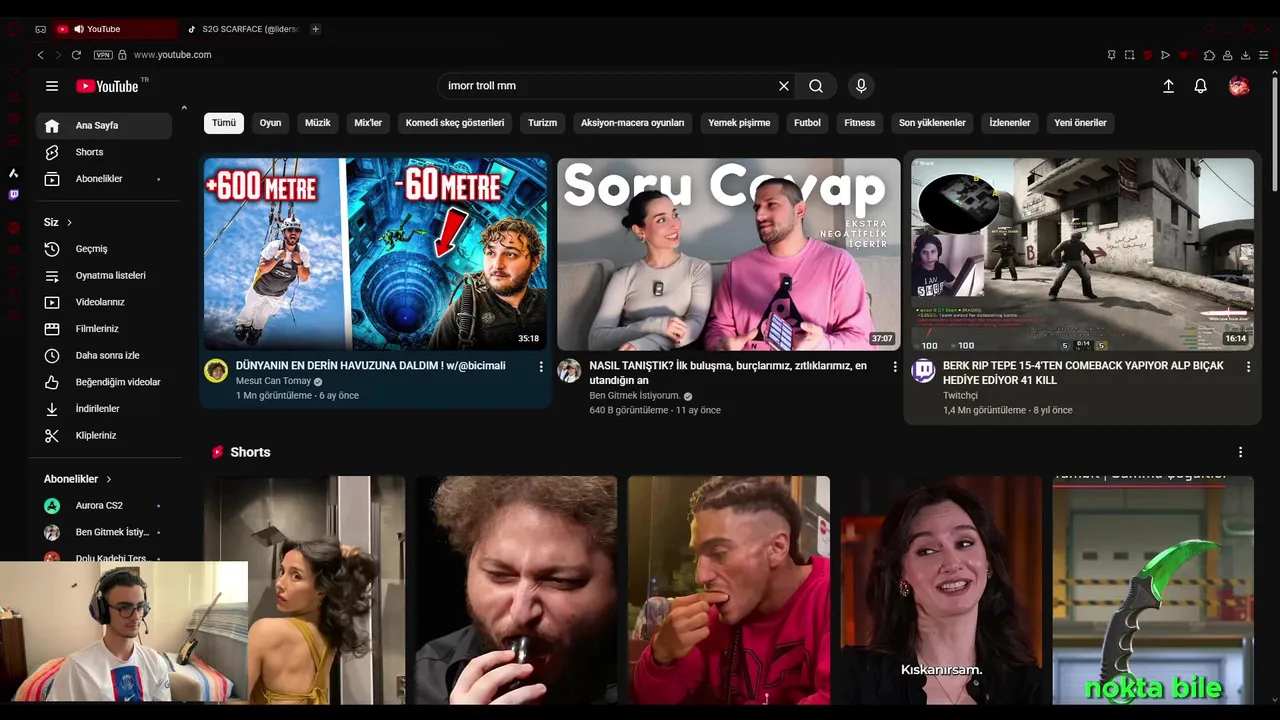This screenshot has width=1280, height=720.
Task: Open Shorts in the left sidebar
Action: pos(104,152)
